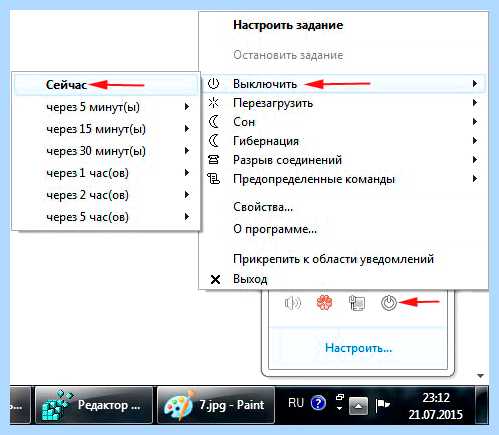The width and height of the screenshot is (499, 435).
Task: Select через 5 минут(ы) submenu item
Action: [x=106, y=107]
